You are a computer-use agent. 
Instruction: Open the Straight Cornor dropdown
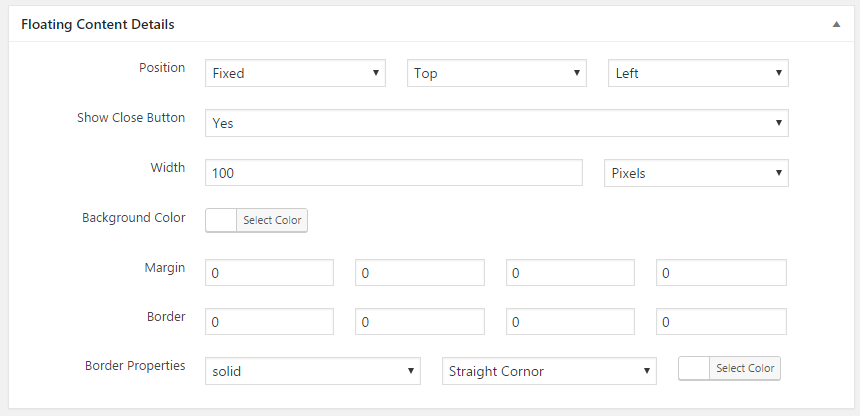tap(549, 371)
